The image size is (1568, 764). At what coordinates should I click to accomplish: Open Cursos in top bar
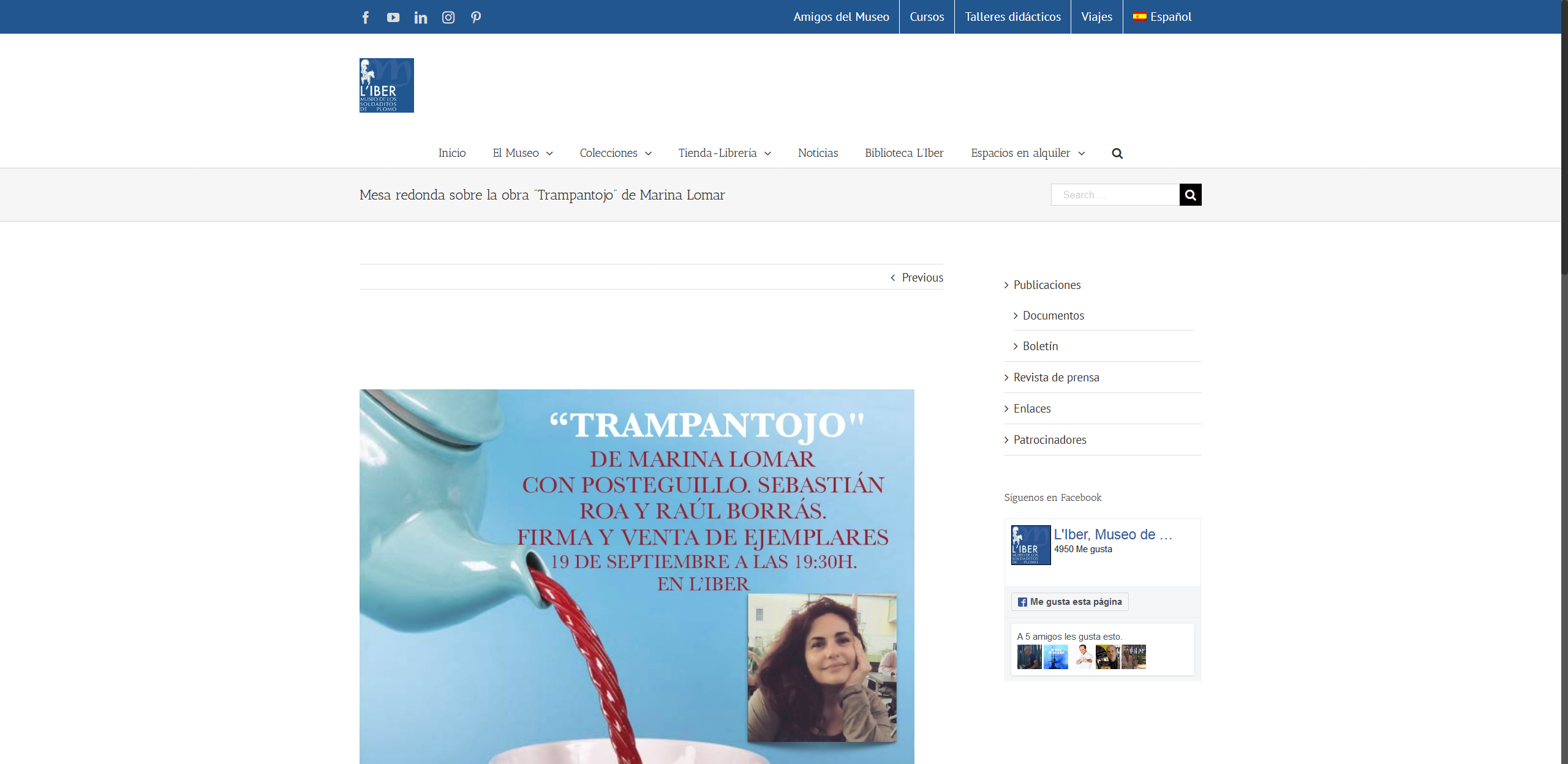pyautogui.click(x=927, y=17)
